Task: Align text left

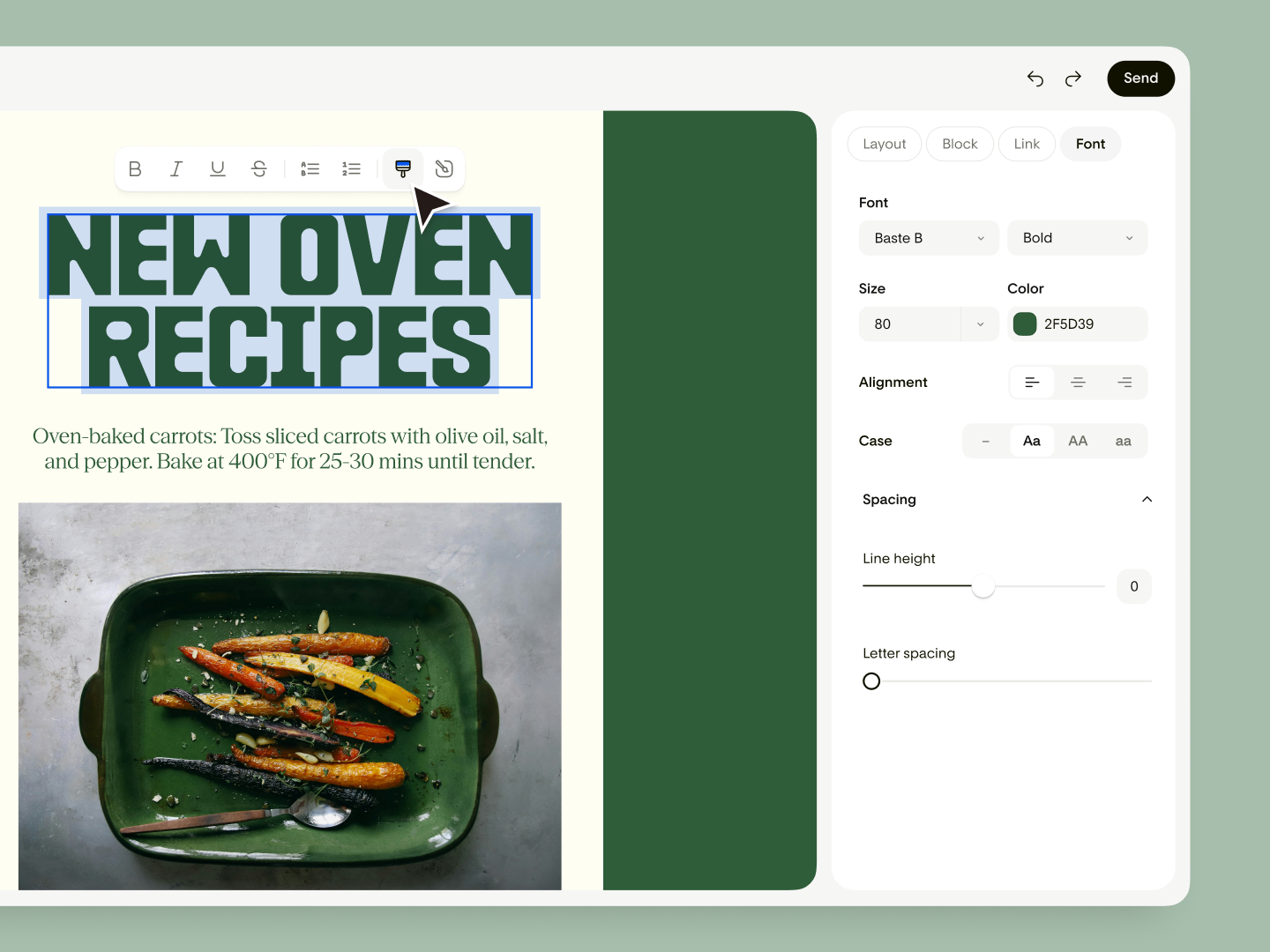Action: pyautogui.click(x=1032, y=383)
